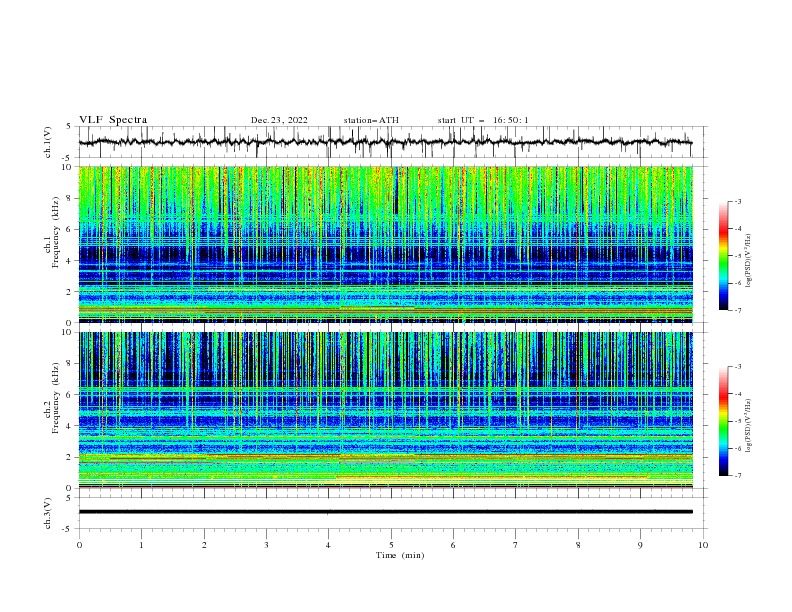Click time axis tick label "10" at bottom right
The width and height of the screenshot is (792, 612).
click(703, 545)
